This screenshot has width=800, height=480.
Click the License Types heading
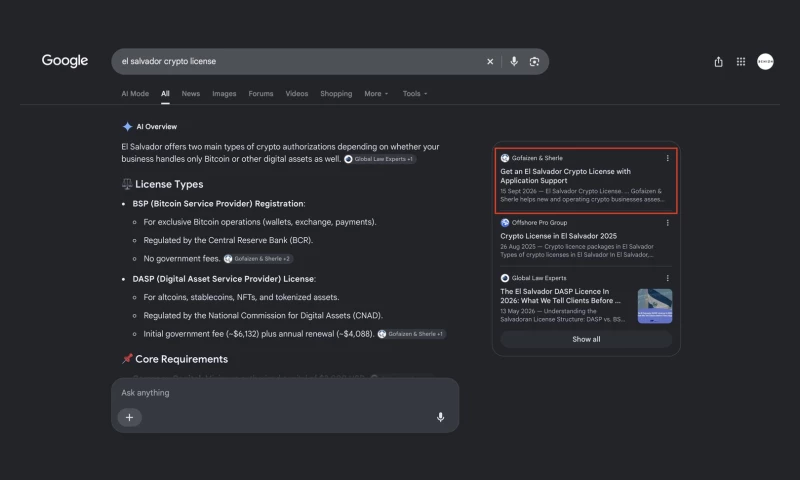pos(169,184)
